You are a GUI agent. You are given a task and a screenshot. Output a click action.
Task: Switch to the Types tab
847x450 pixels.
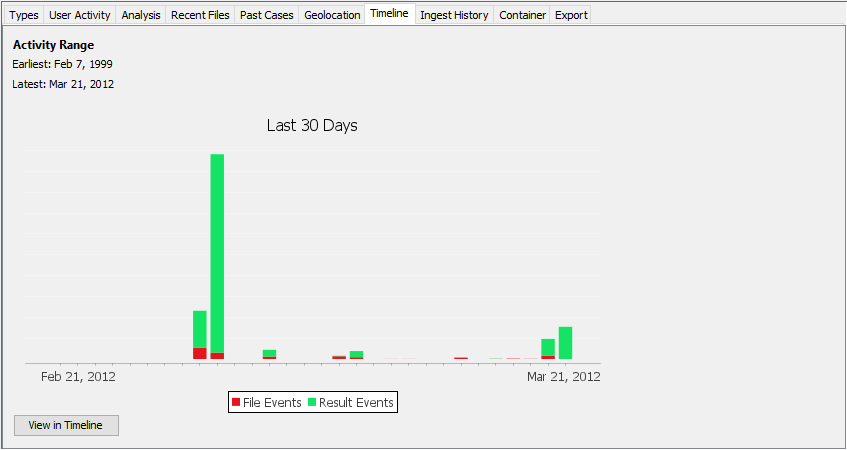[24, 15]
